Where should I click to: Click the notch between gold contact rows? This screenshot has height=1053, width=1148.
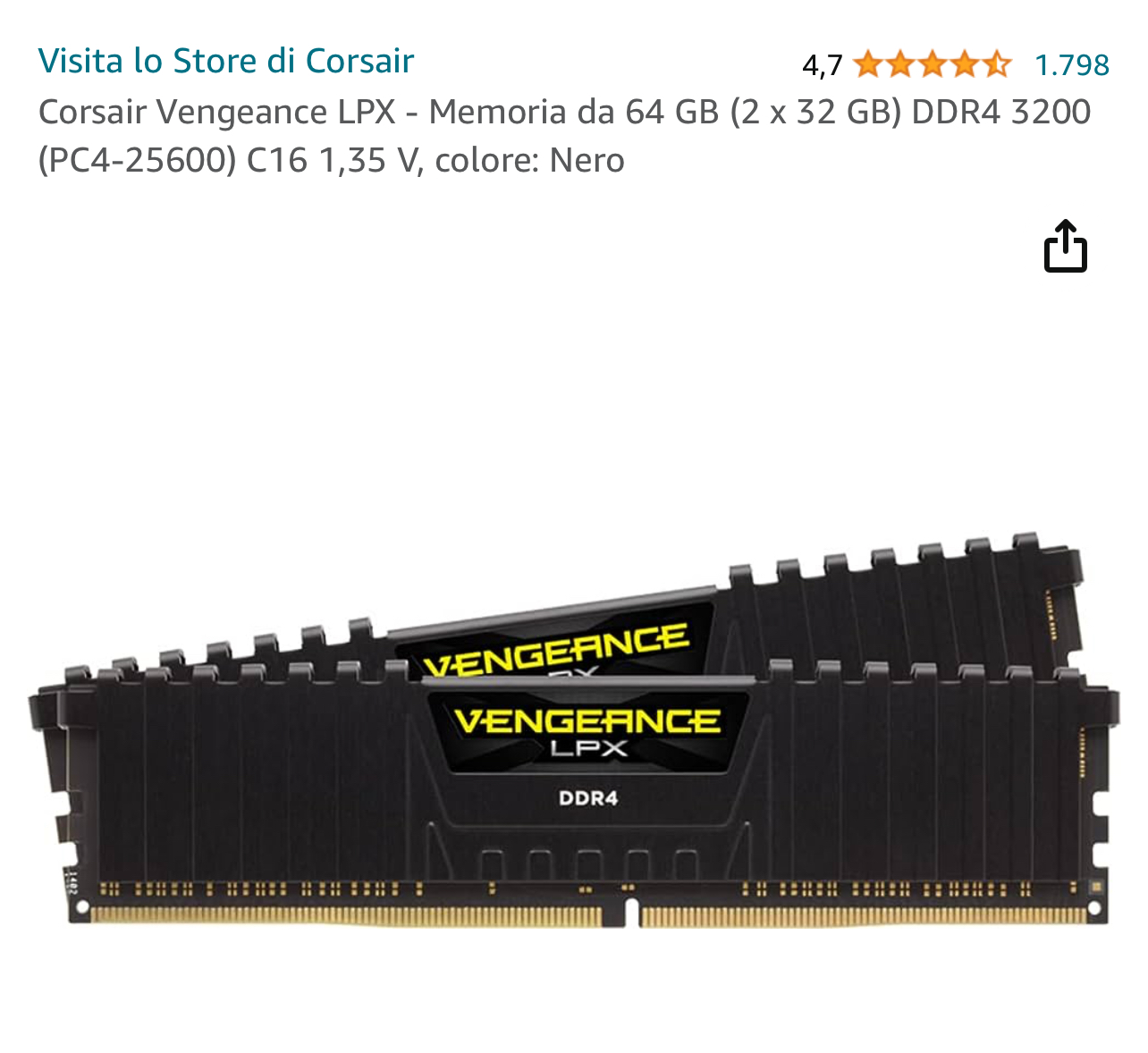pyautogui.click(x=632, y=914)
